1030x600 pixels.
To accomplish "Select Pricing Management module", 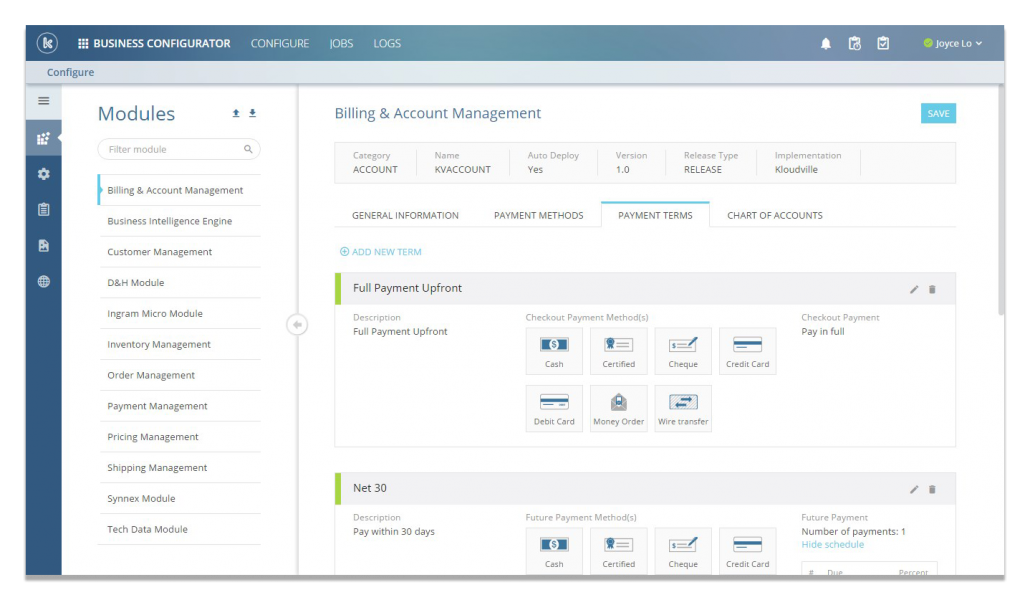I will (179, 437).
